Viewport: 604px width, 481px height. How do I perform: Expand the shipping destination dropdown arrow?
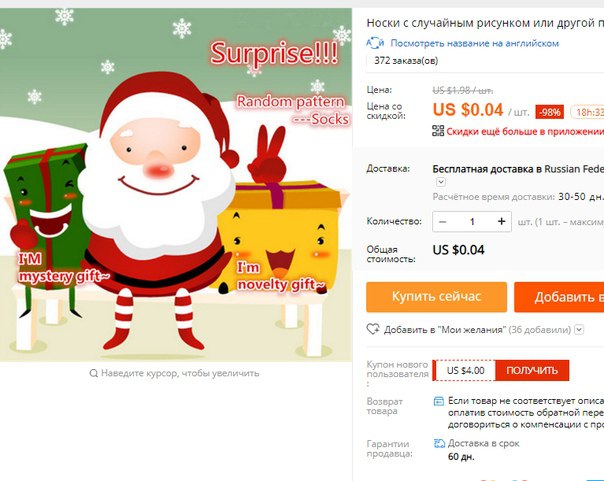[x=441, y=182]
